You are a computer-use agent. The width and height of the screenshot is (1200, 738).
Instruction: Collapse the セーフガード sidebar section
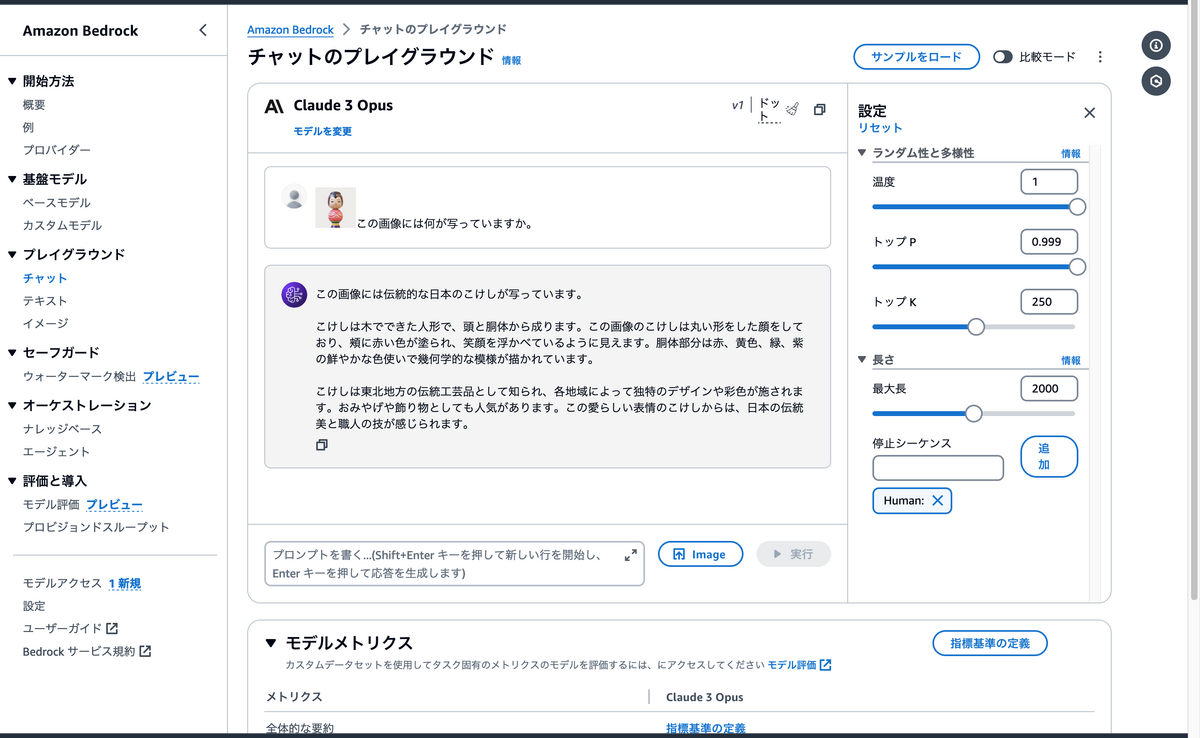coord(12,353)
